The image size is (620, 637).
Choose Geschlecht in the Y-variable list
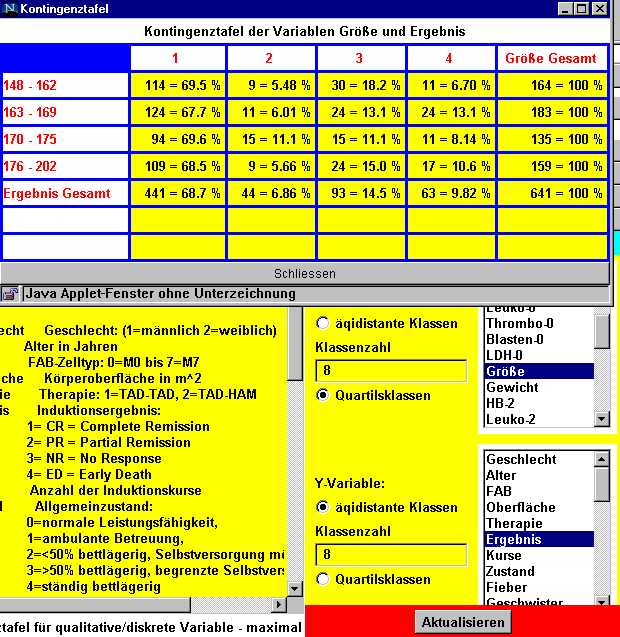tap(521, 459)
